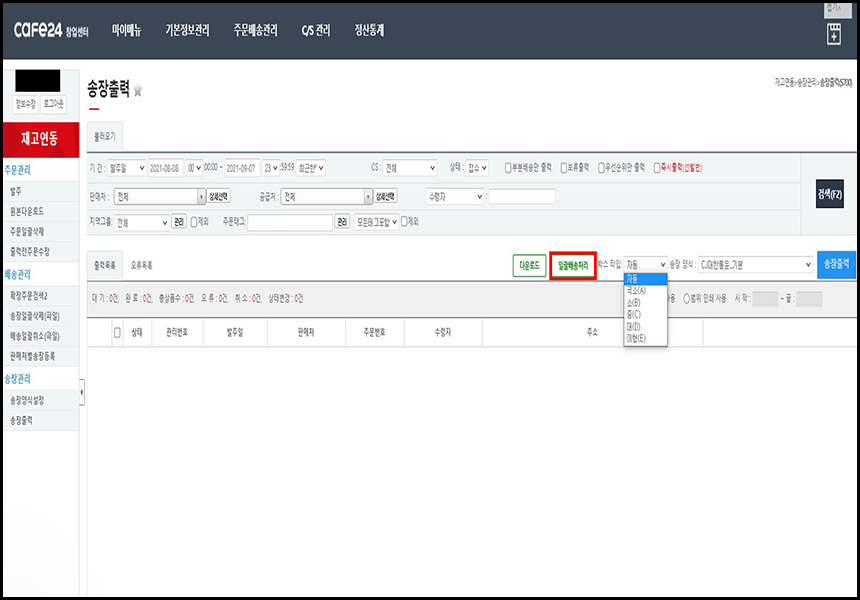Viewport: 860px width, 600px height.
Task: Toggle 제외 checkbox beside 모든태그포함
Action: (x=404, y=221)
